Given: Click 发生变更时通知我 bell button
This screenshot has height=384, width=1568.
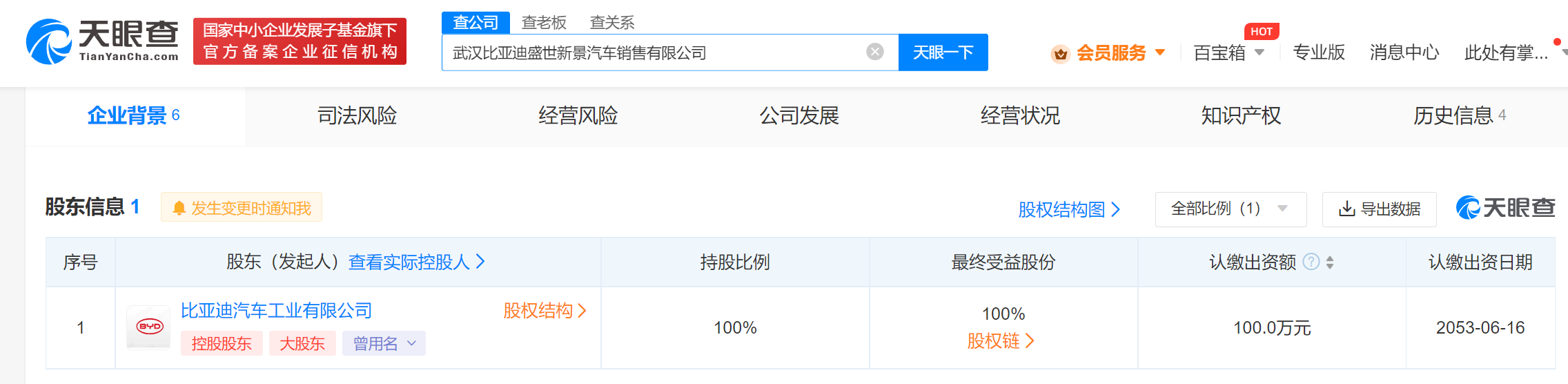Looking at the screenshot, I should [x=242, y=208].
